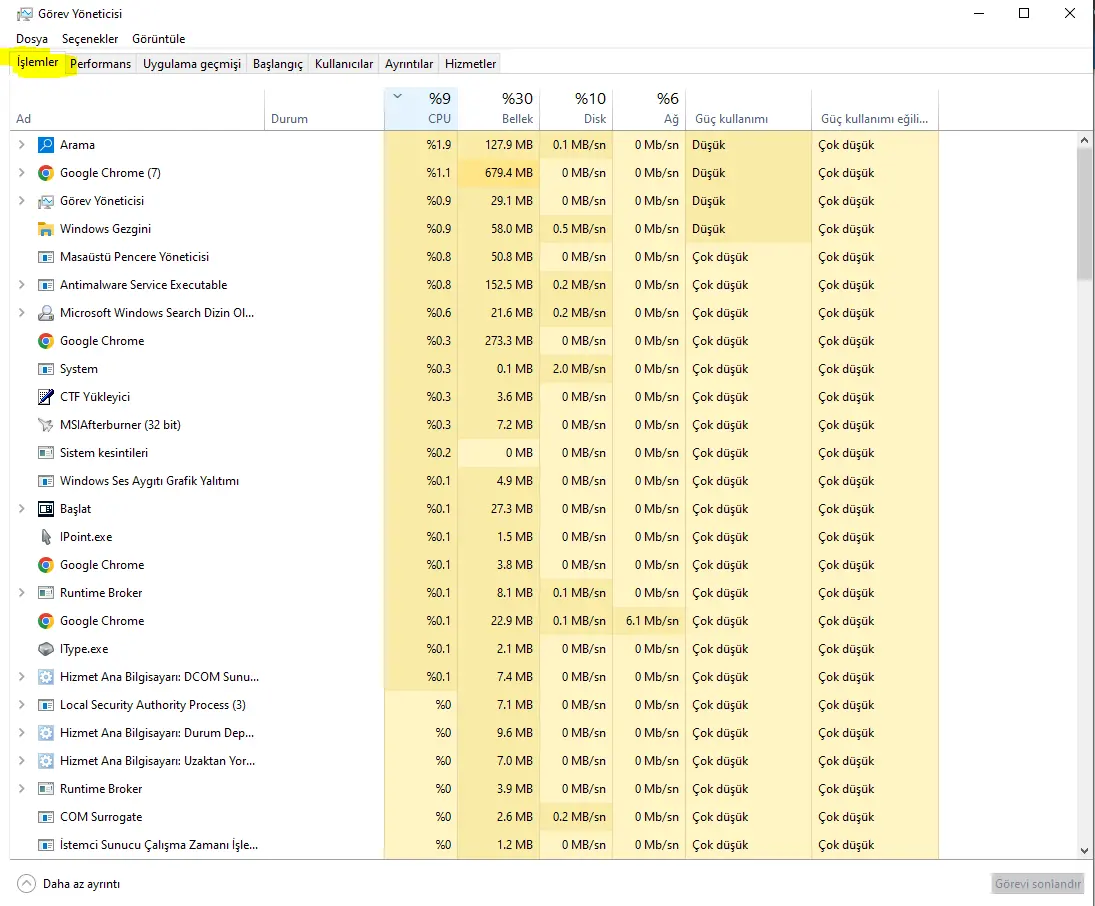Click the Chrome icon of the 22.9 MB process

[x=45, y=621]
